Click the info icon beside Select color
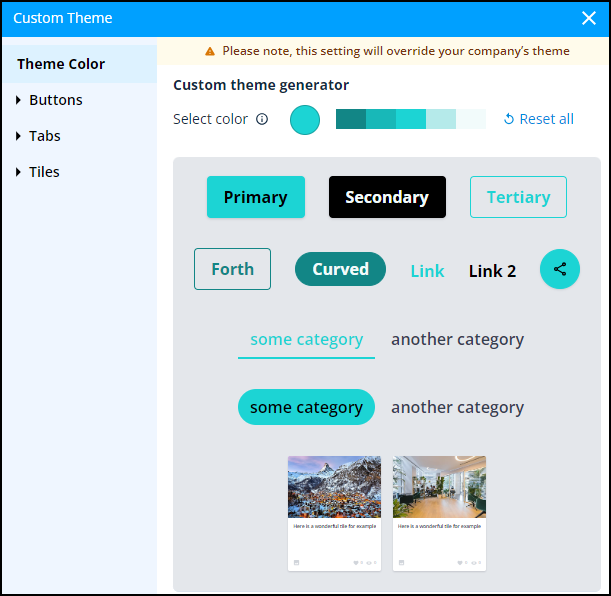611x596 pixels. pos(262,119)
